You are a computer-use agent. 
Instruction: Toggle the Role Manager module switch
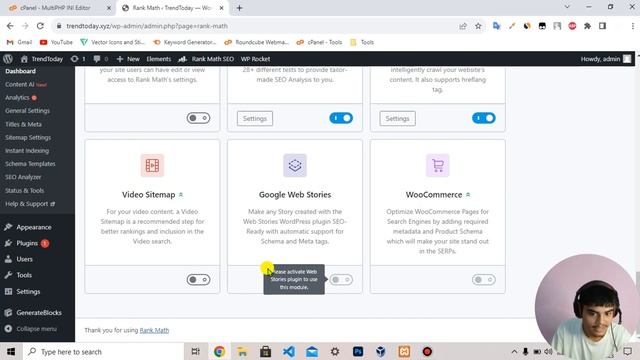coord(198,118)
